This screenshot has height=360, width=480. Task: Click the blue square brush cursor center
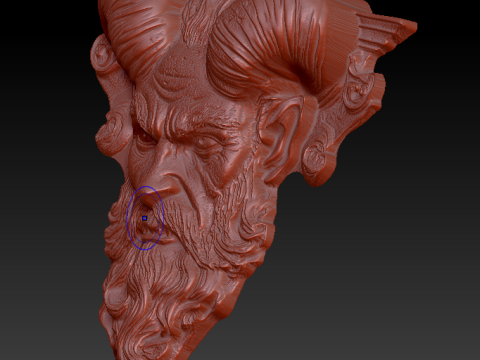pos(144,218)
